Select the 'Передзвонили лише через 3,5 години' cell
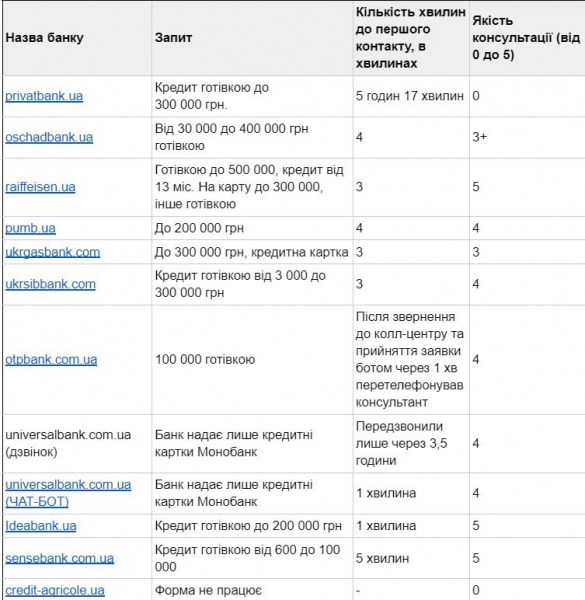Image resolution: width=585 pixels, height=600 pixels. click(411, 443)
